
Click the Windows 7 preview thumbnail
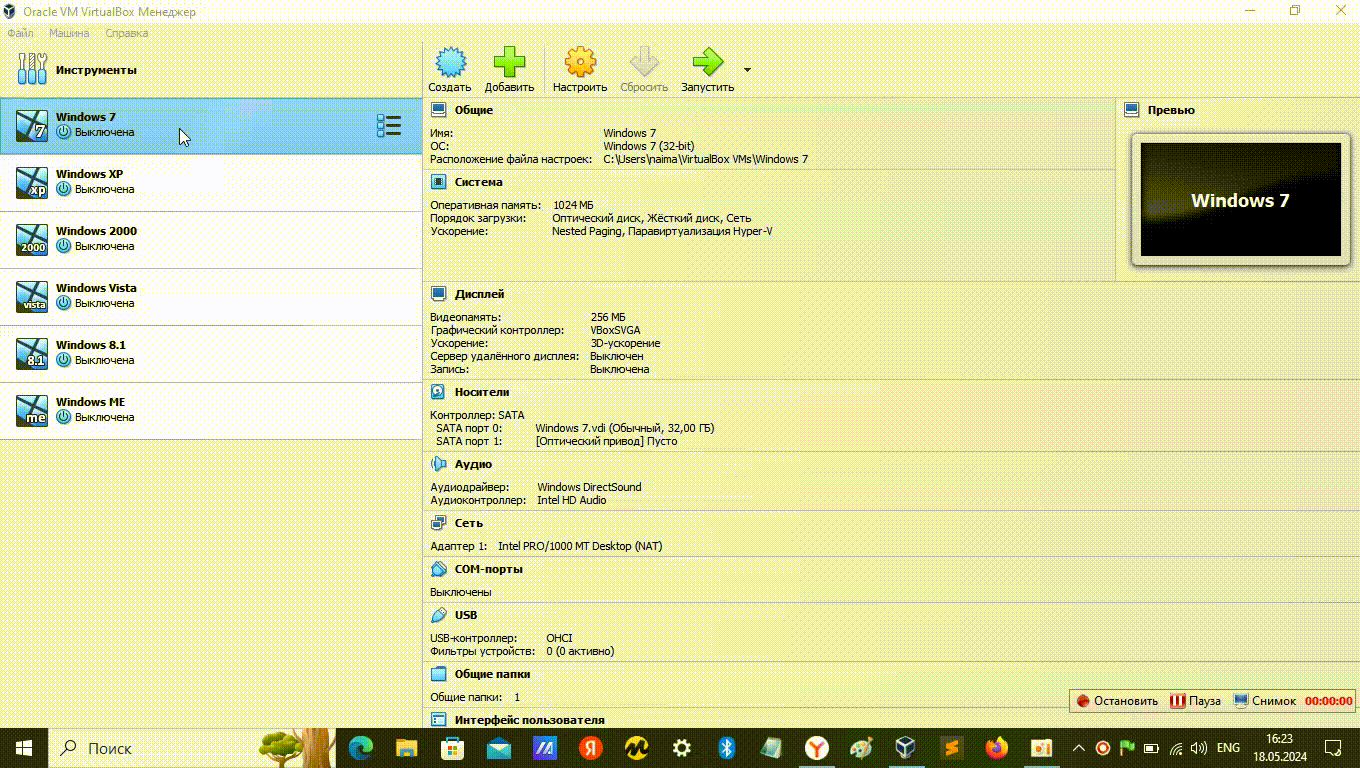(x=1240, y=199)
